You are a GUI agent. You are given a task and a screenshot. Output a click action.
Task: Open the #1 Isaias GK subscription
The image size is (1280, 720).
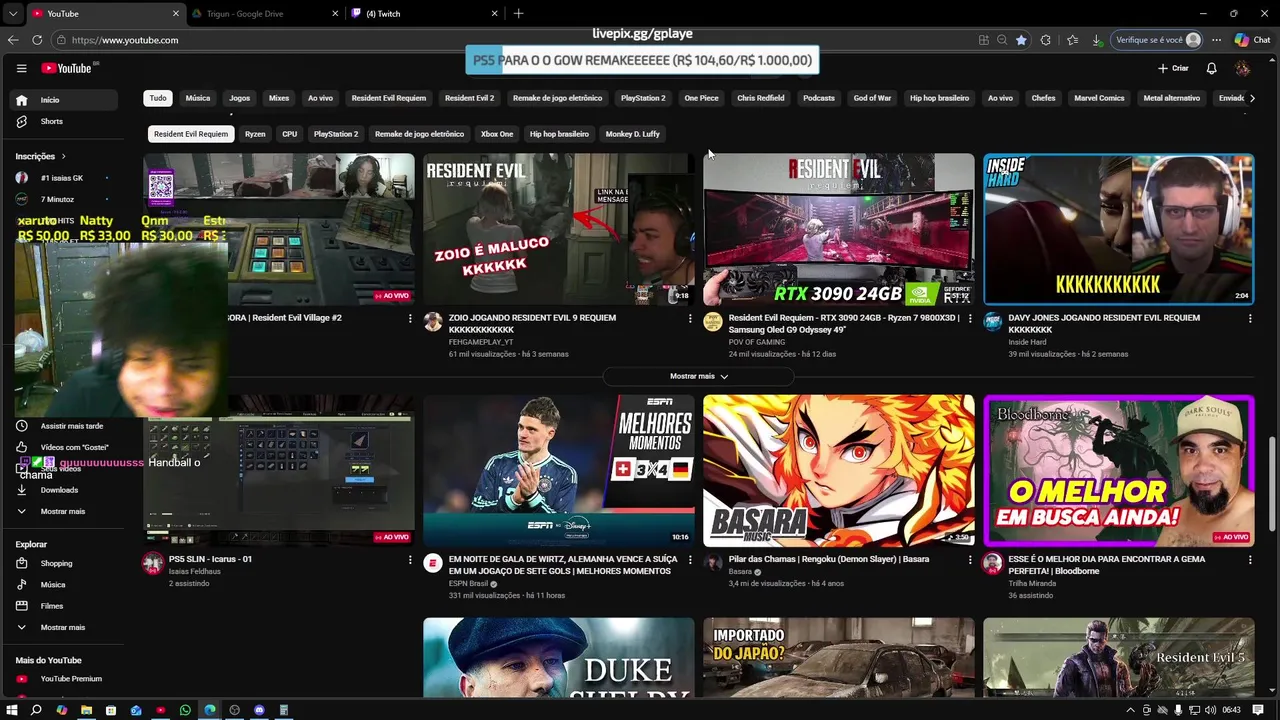click(63, 178)
